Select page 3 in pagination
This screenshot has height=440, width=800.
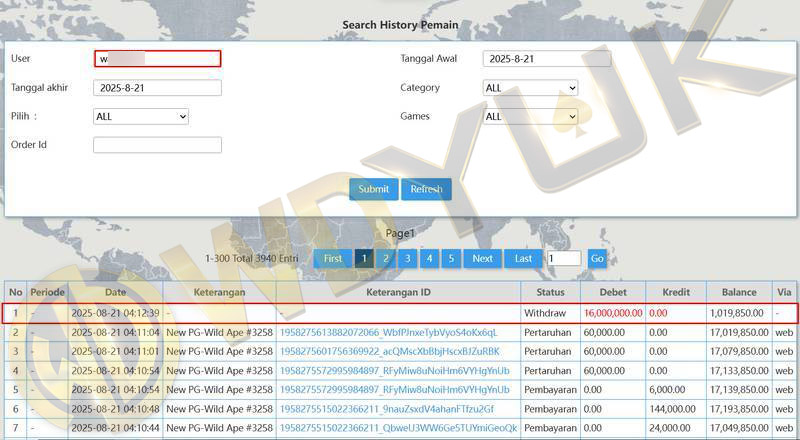pos(408,258)
